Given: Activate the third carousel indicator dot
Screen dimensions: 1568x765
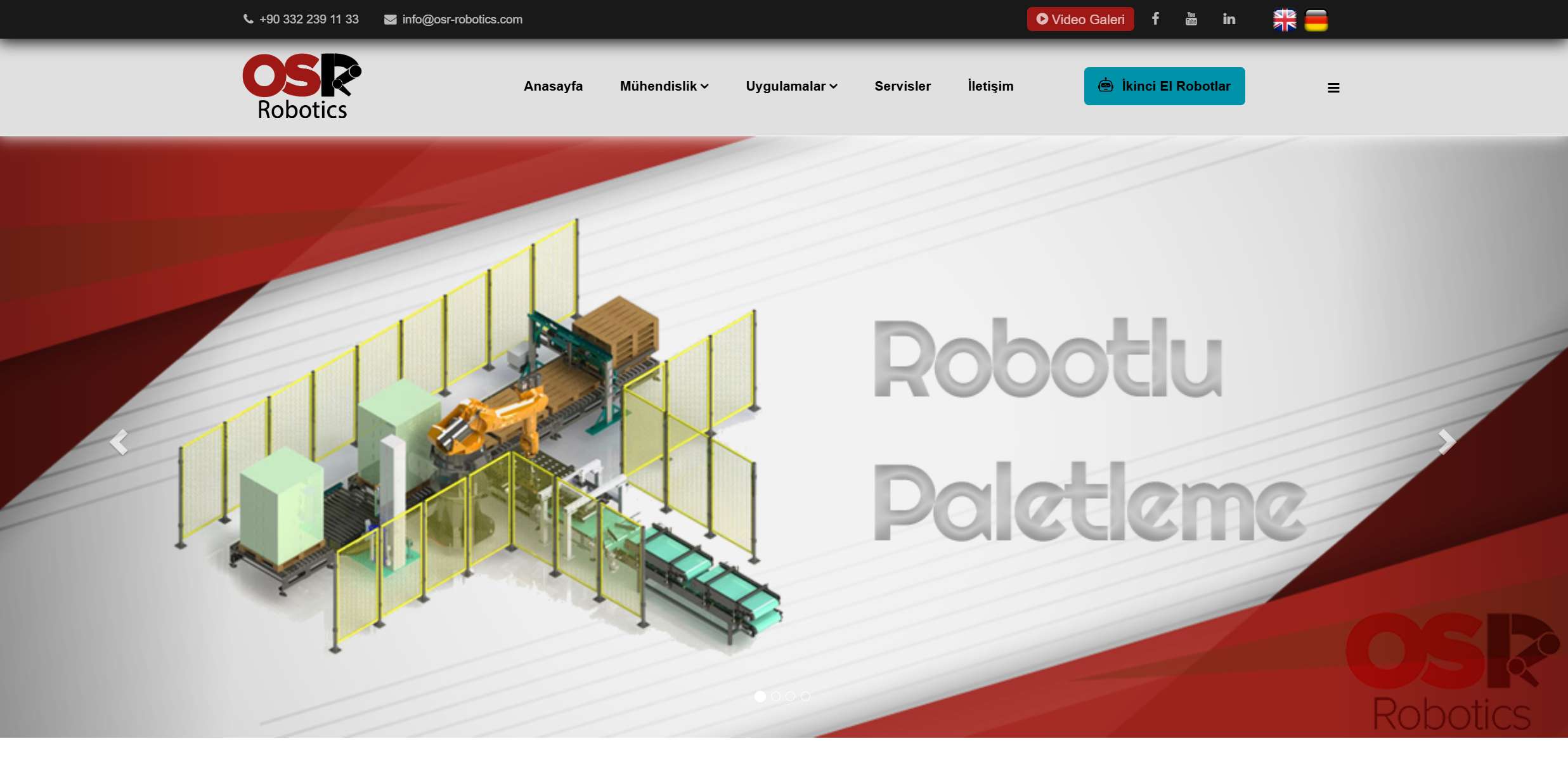Looking at the screenshot, I should click(x=790, y=696).
